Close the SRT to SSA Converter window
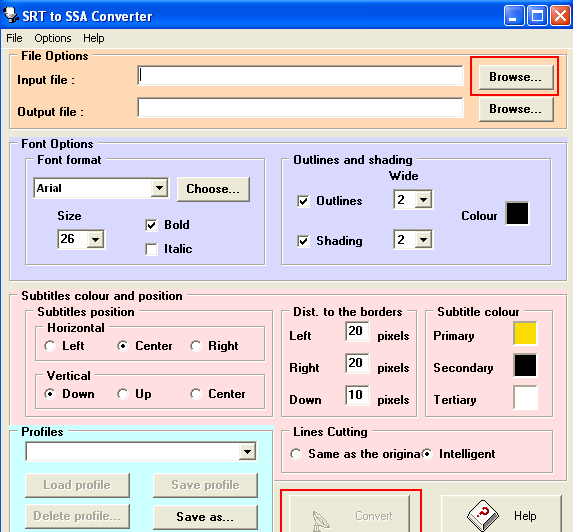Image resolution: width=573 pixels, height=532 pixels. (560, 16)
